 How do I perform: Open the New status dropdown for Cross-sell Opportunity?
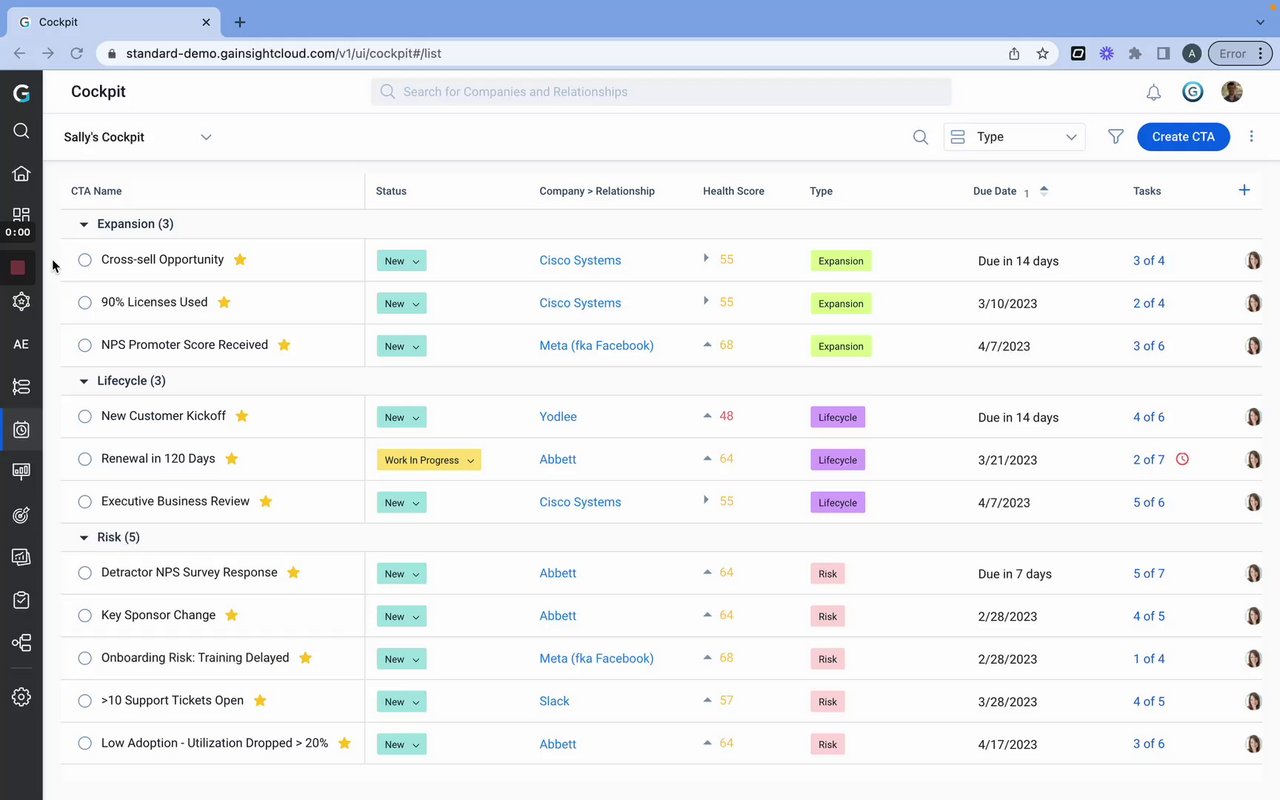(402, 261)
